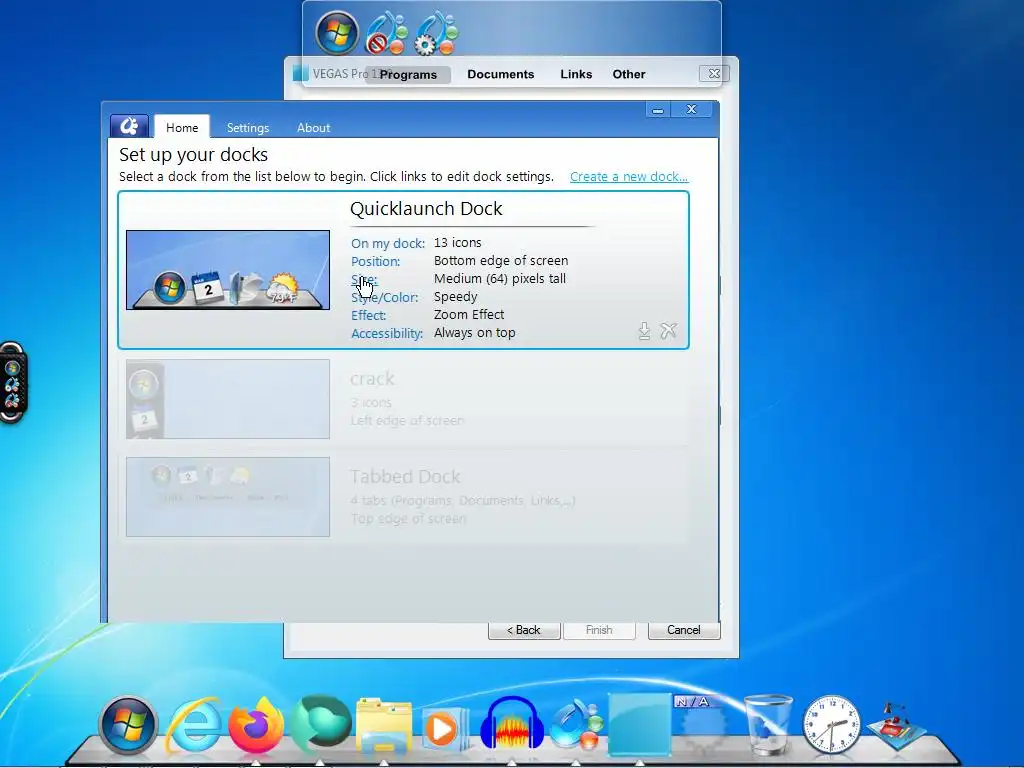Click the 'Zoom Effect' value
Screen dimensions: 1024x768
click(469, 315)
